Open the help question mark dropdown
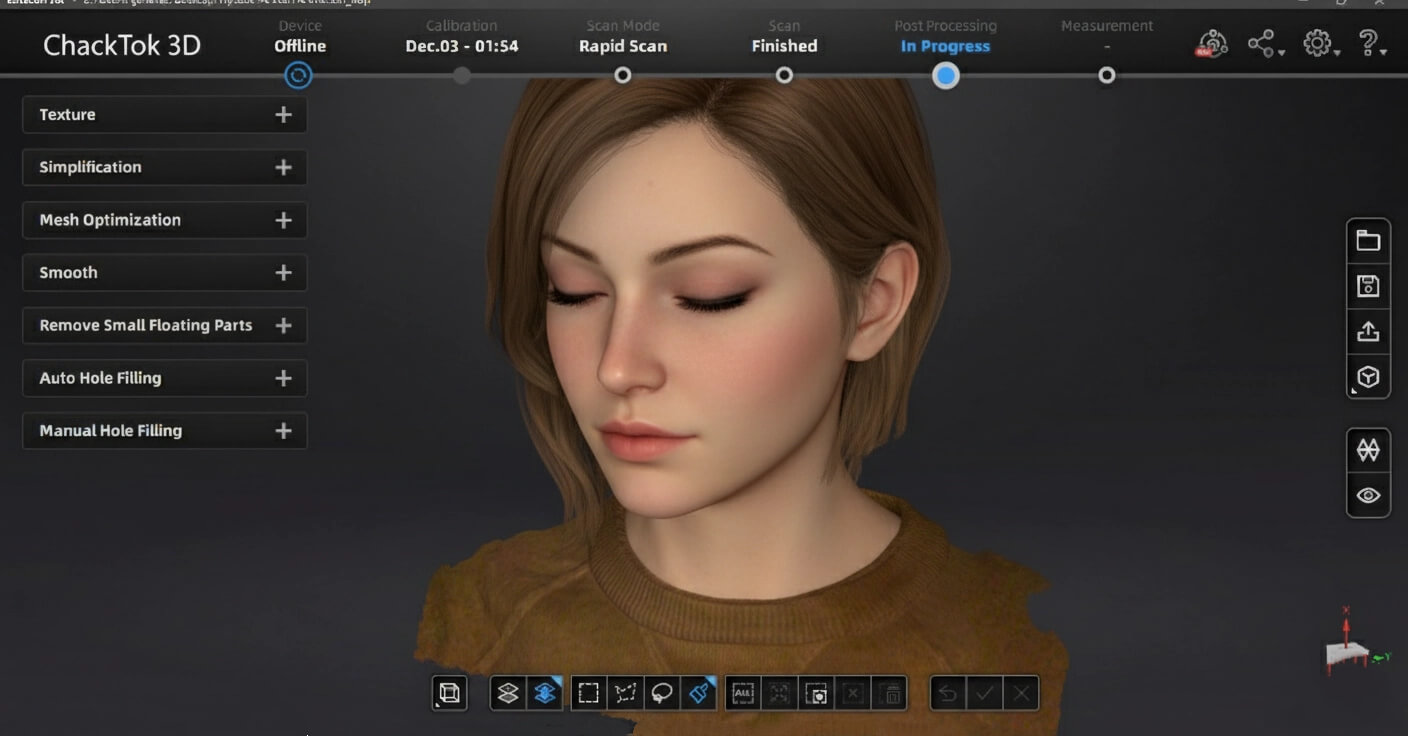 (x=1369, y=44)
